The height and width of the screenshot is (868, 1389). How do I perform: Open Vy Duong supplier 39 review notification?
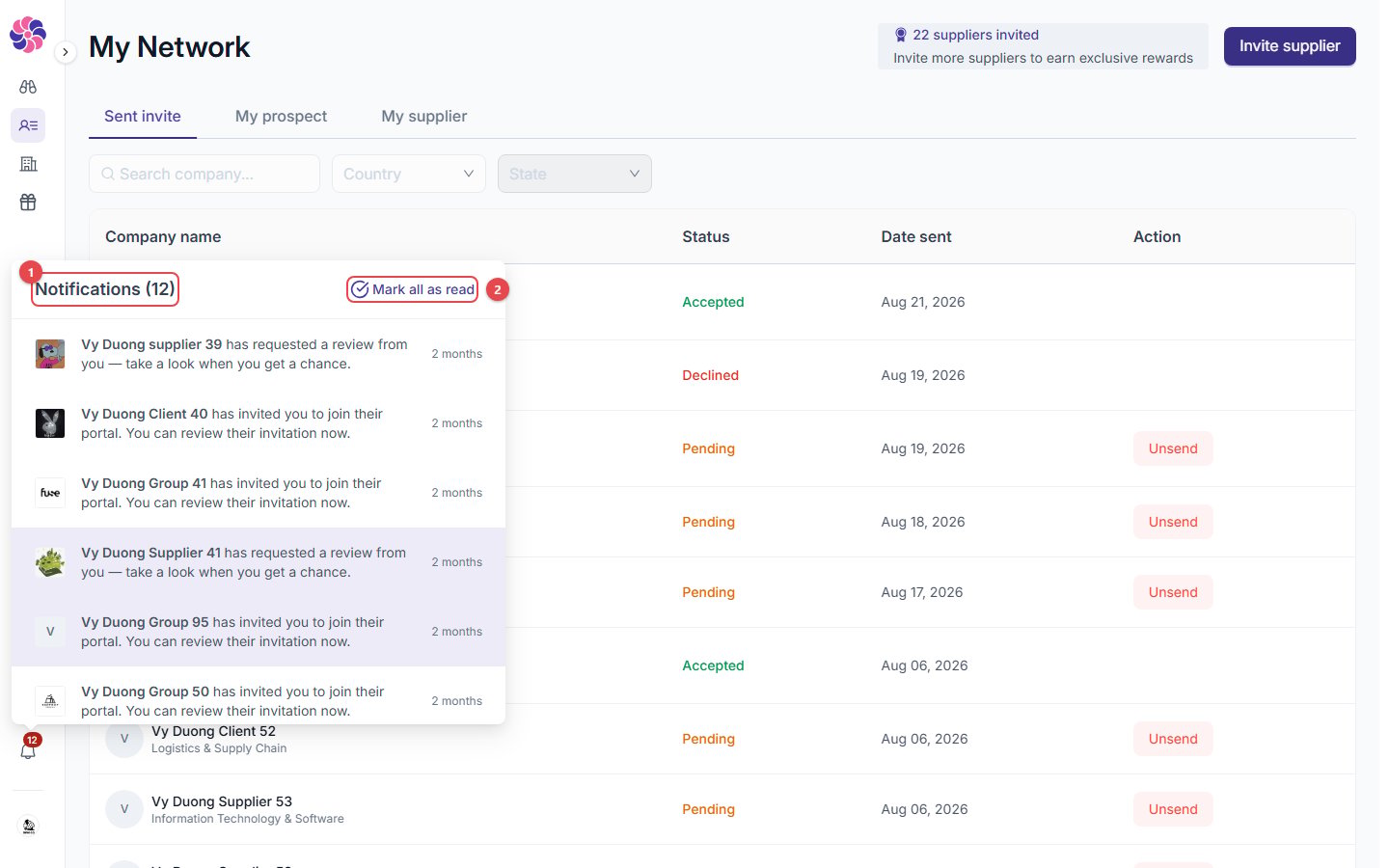pyautogui.click(x=259, y=354)
